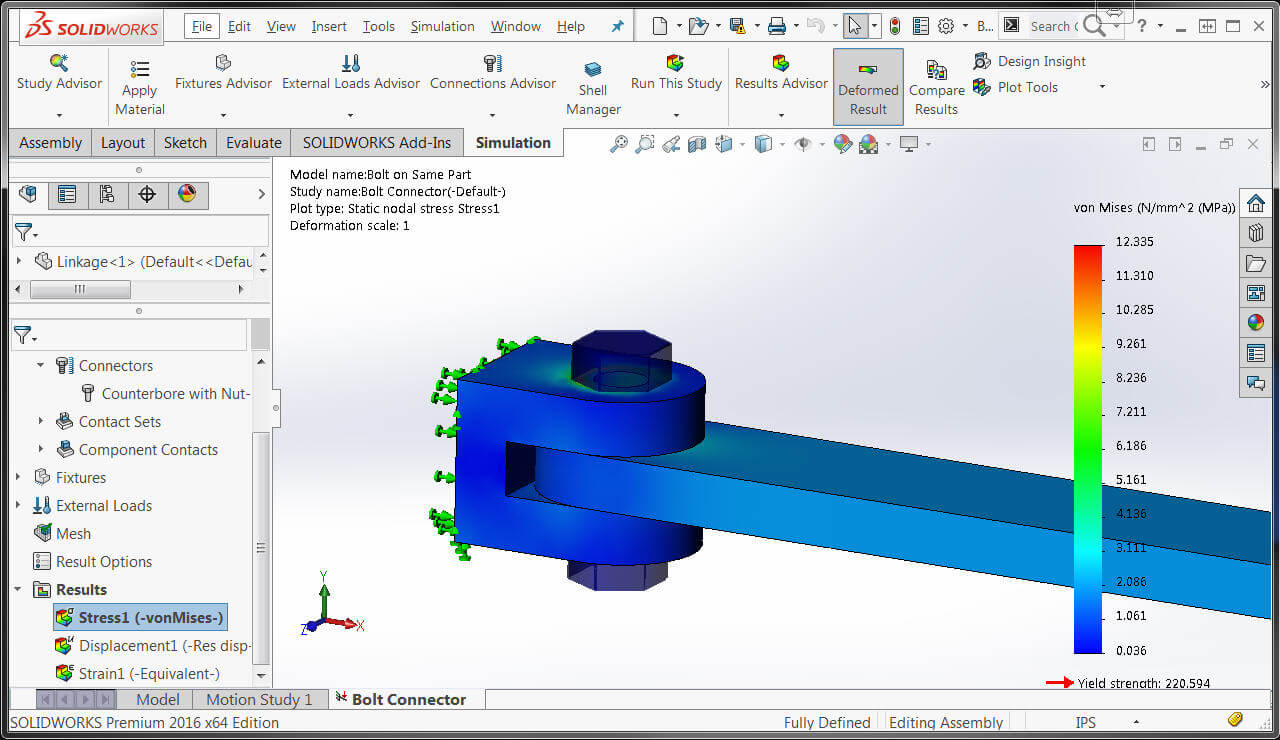Image resolution: width=1280 pixels, height=740 pixels.
Task: Click the SOLIDWORKS Resources home icon
Action: click(x=1255, y=203)
